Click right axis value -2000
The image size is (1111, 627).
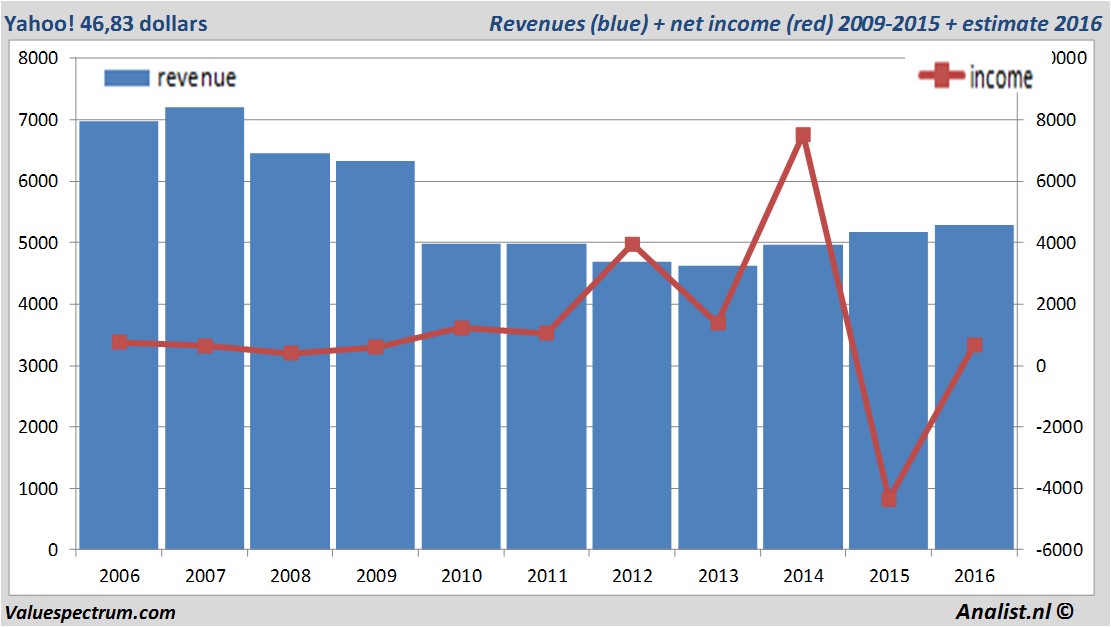[1059, 427]
